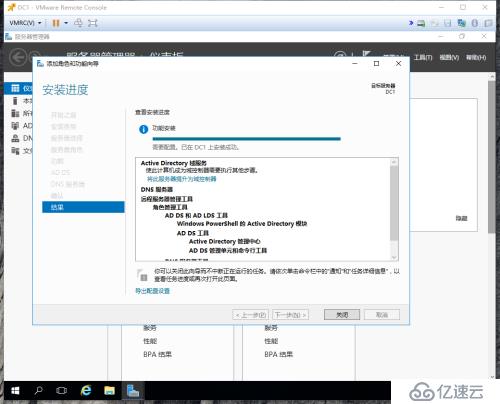Image resolution: width=500 pixels, height=404 pixels.
Task: Click the message log icon at the end of VMRC tray
Action: click(x=488, y=23)
